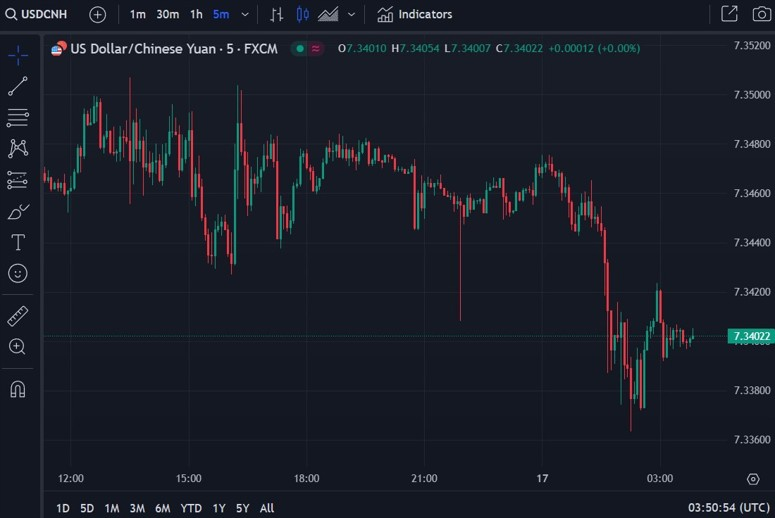
Task: Click the 18:00 time axis label
Action: [x=306, y=478]
